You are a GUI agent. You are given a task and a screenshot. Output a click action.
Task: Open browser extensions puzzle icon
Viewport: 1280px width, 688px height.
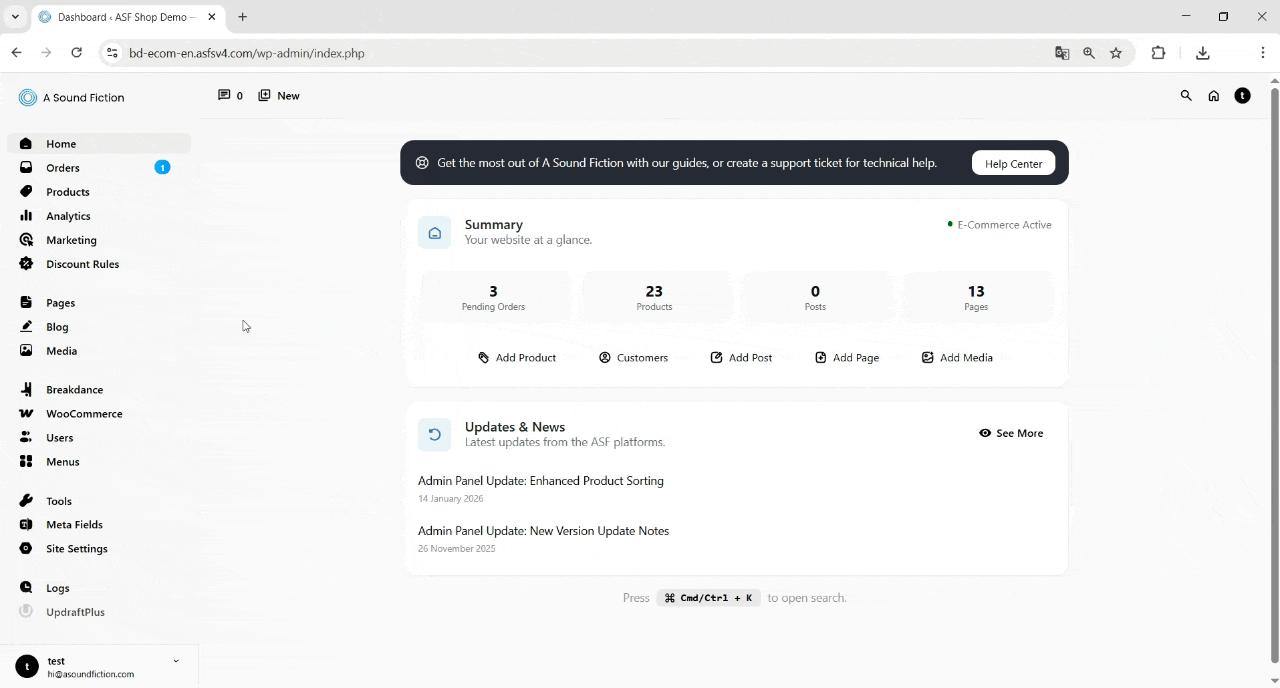(1159, 53)
